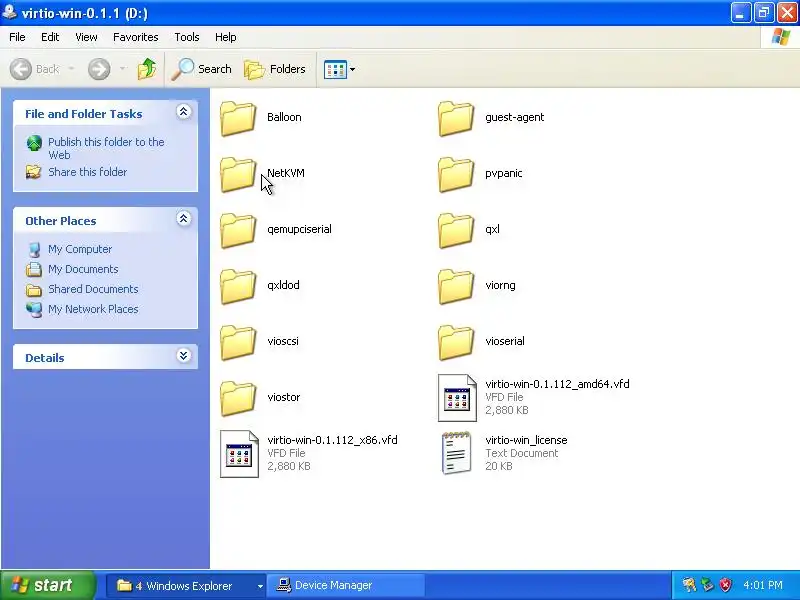The width and height of the screenshot is (800, 600).
Task: Click the virtio-win-0.1.112_amd64.vfd filename
Action: (x=557, y=384)
